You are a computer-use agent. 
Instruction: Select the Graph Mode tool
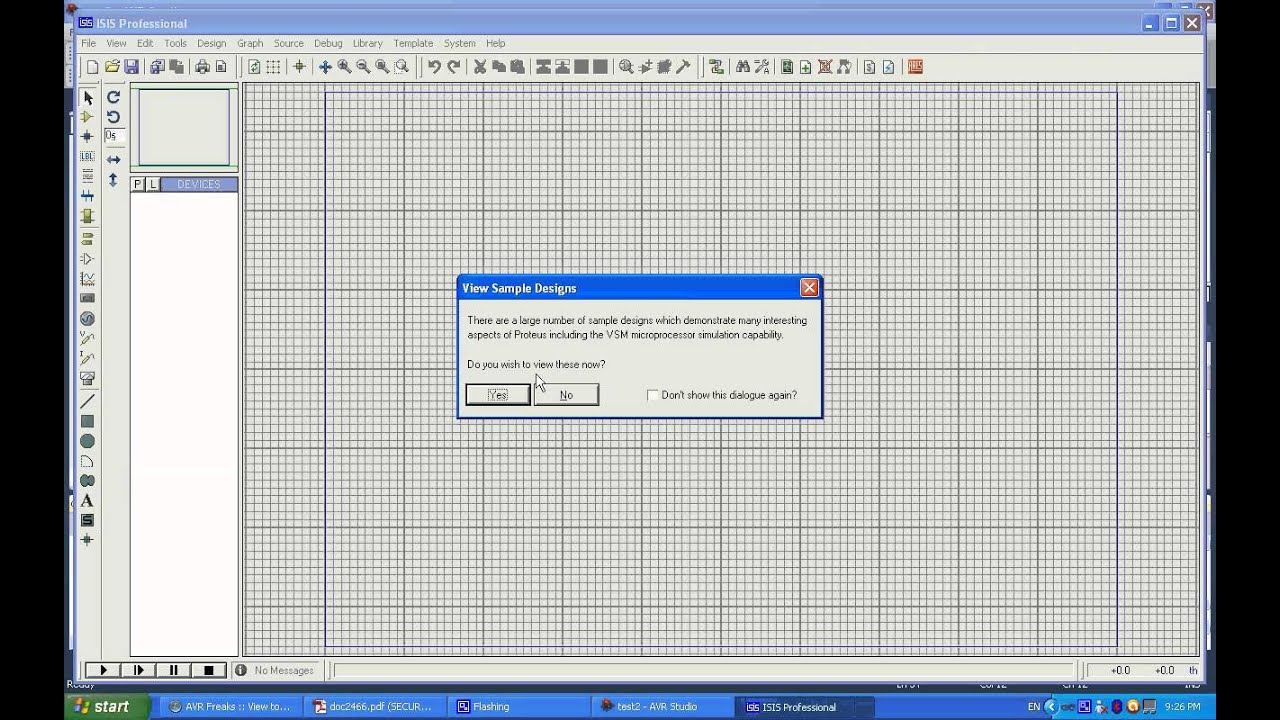point(87,279)
